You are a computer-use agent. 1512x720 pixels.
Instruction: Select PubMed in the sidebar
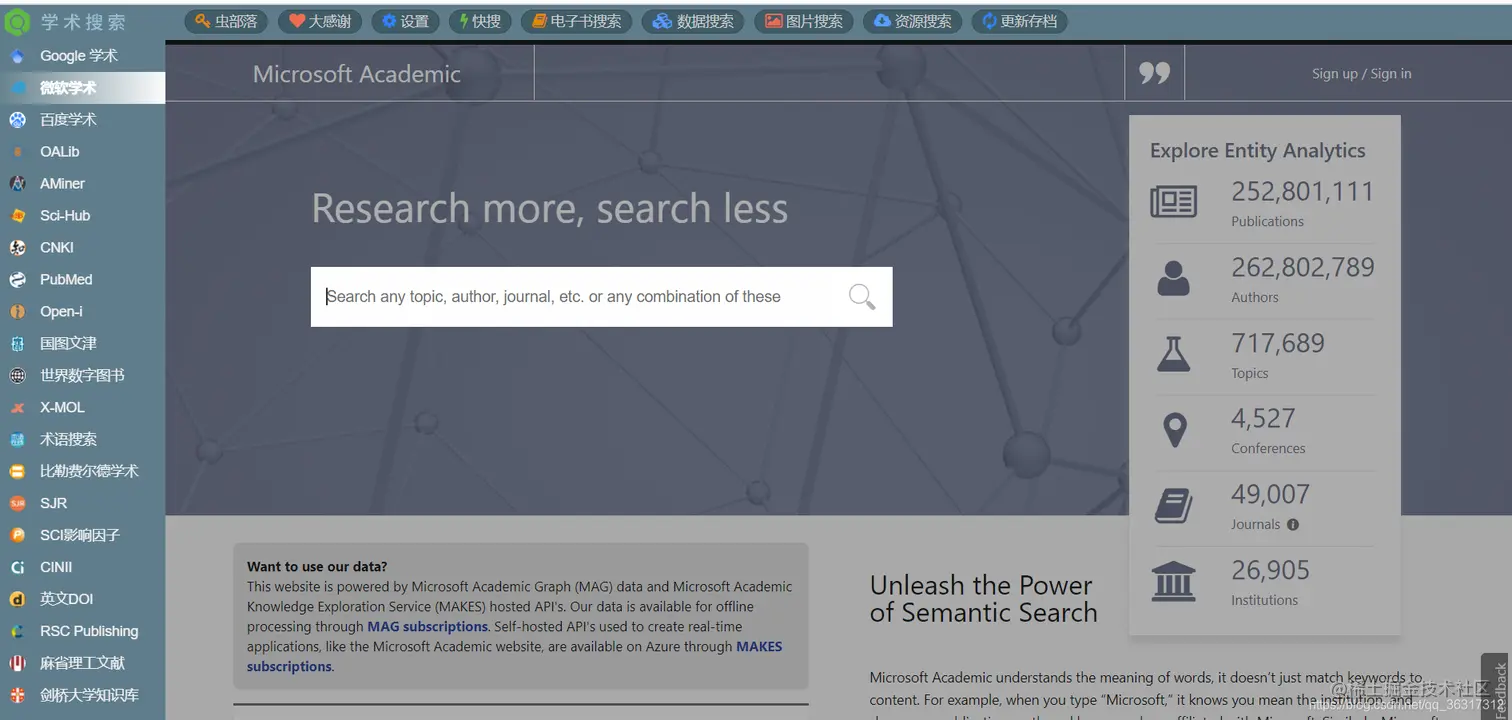click(82, 280)
